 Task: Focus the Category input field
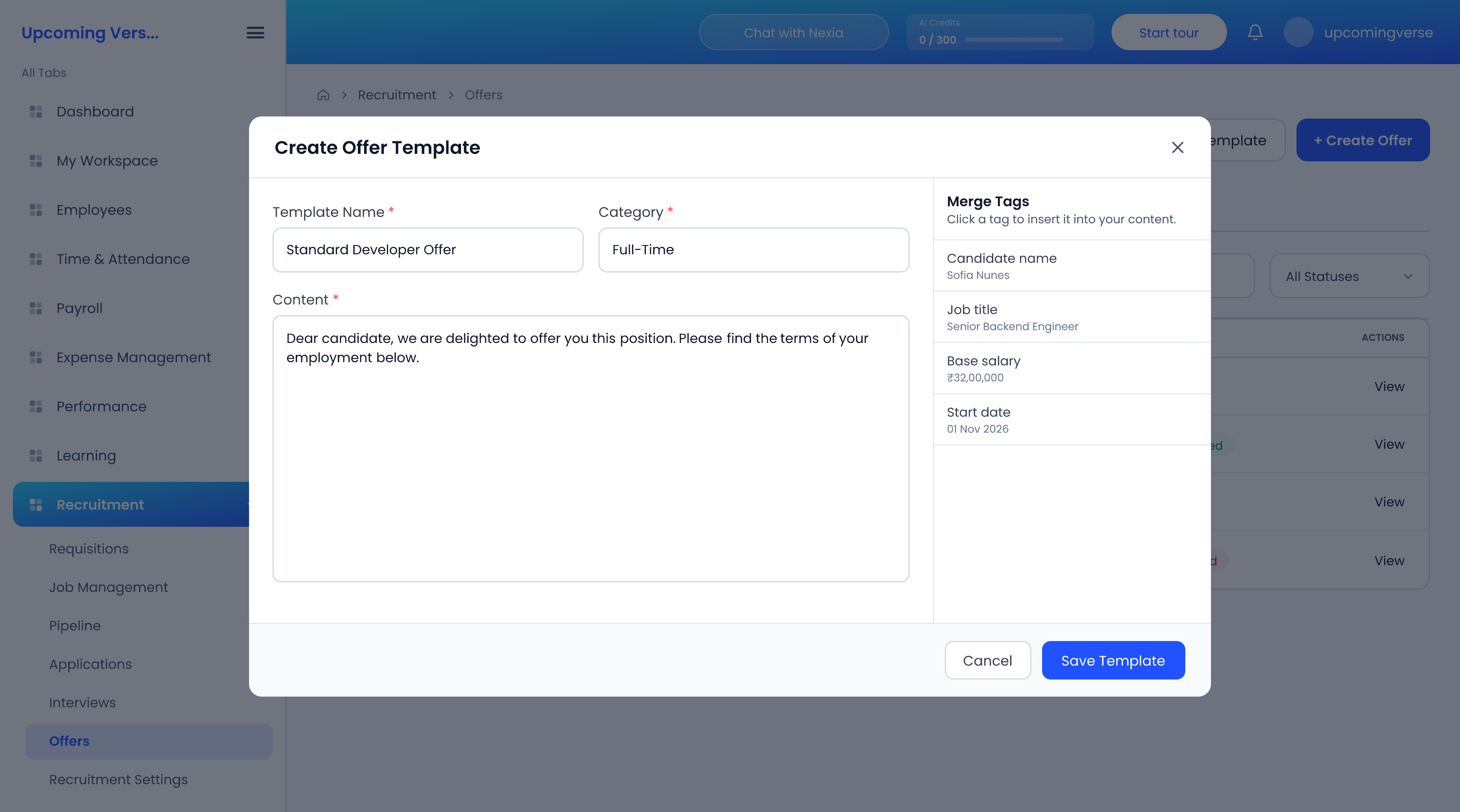point(754,250)
